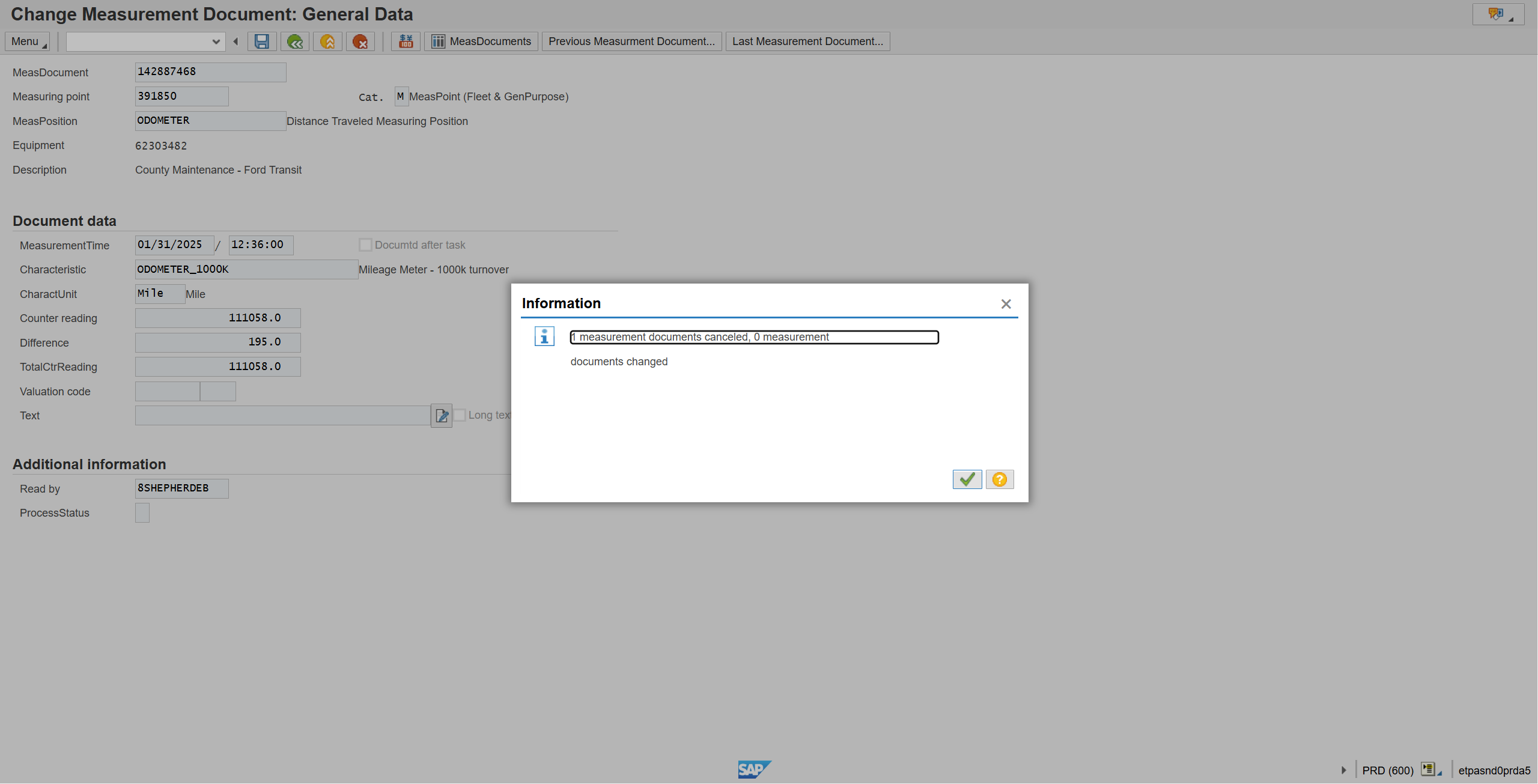Click the server name etpasnd0prda5
Screen dimensions: 1538x784
point(1494,771)
